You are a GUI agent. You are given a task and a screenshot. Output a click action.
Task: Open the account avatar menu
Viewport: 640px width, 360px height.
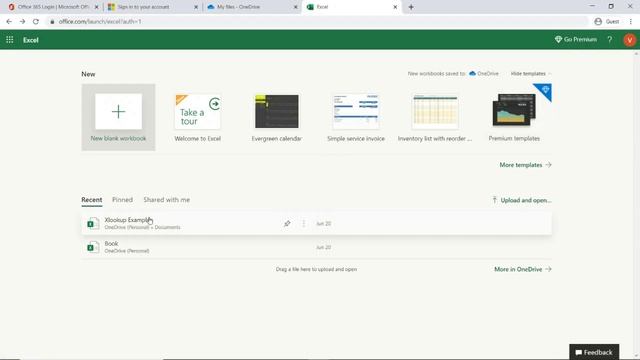click(629, 40)
